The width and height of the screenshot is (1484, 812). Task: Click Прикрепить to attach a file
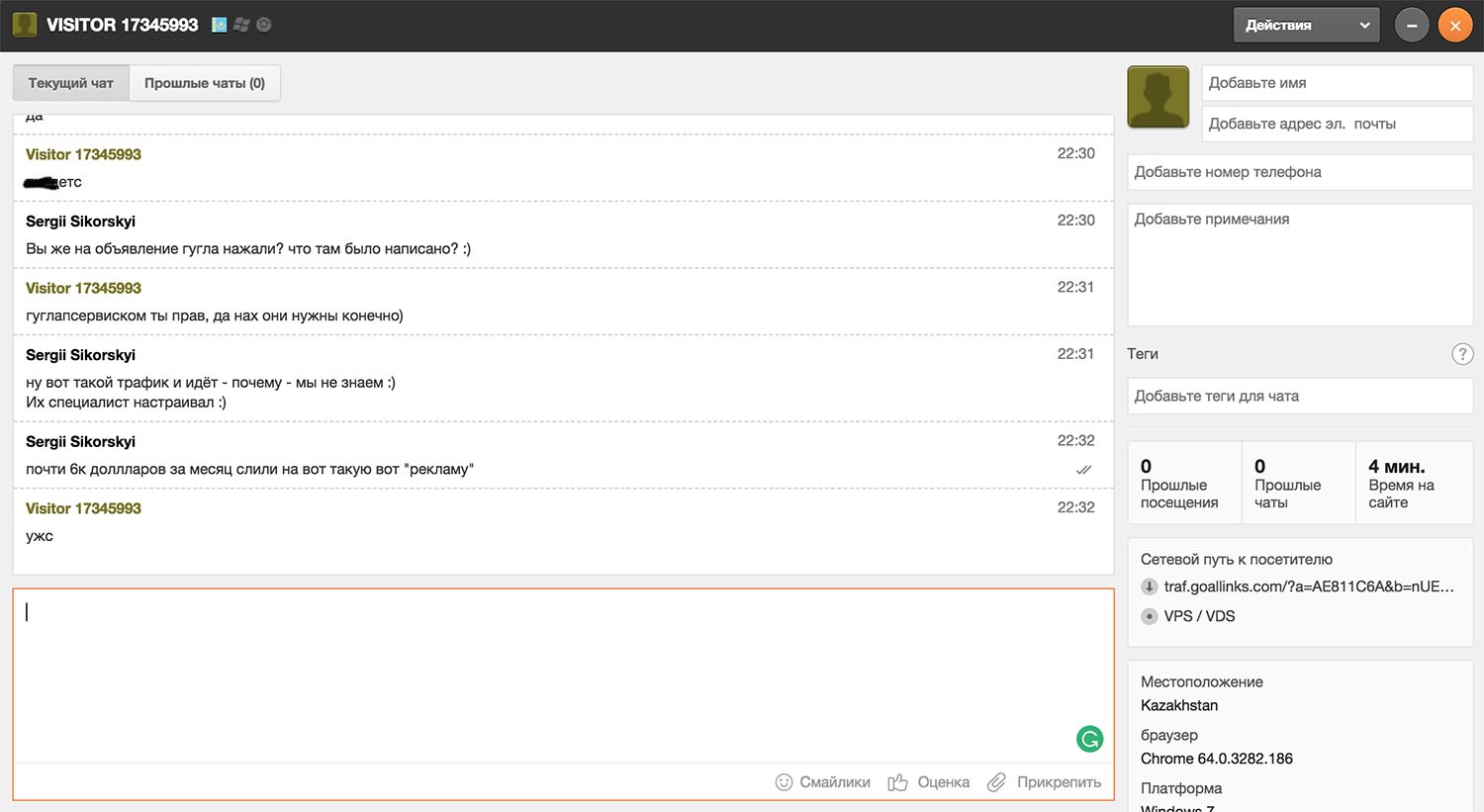click(x=1045, y=782)
